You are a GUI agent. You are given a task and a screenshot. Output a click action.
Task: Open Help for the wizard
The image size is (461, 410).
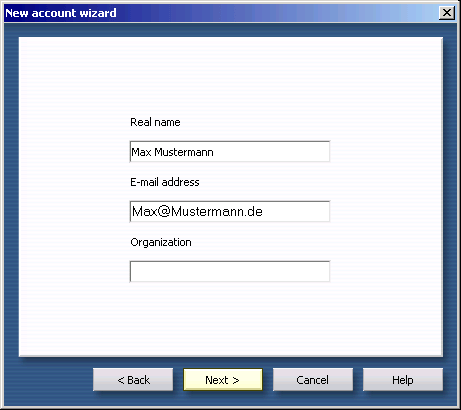(403, 379)
